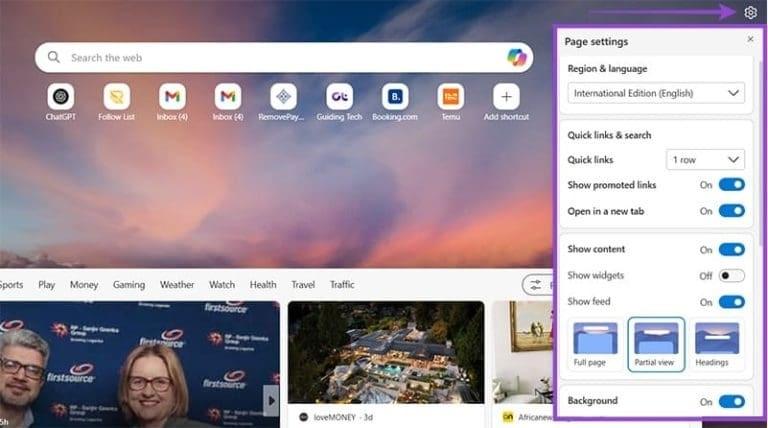Open the Travel feed tab
768x428 pixels.
[x=303, y=285]
